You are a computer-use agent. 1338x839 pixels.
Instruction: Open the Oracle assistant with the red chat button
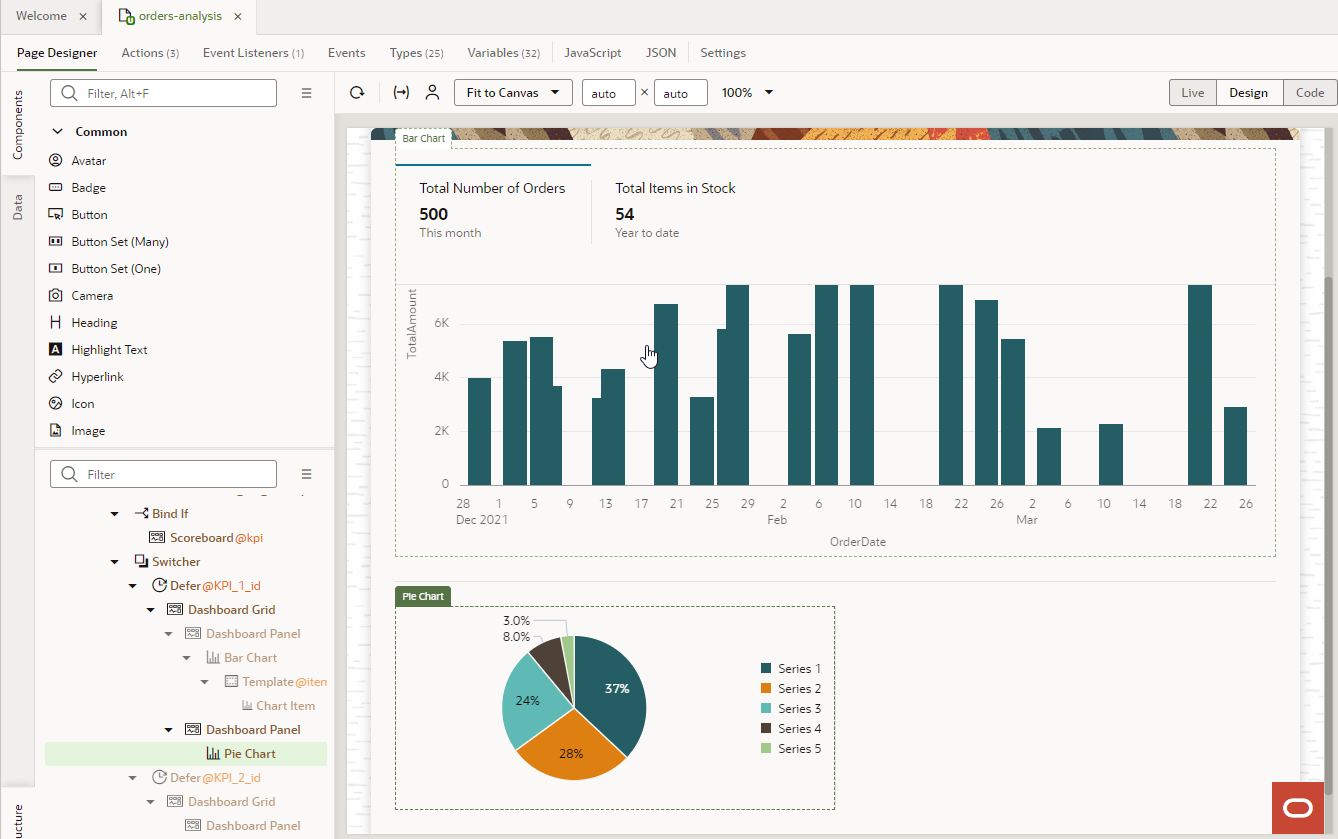pyautogui.click(x=1297, y=808)
